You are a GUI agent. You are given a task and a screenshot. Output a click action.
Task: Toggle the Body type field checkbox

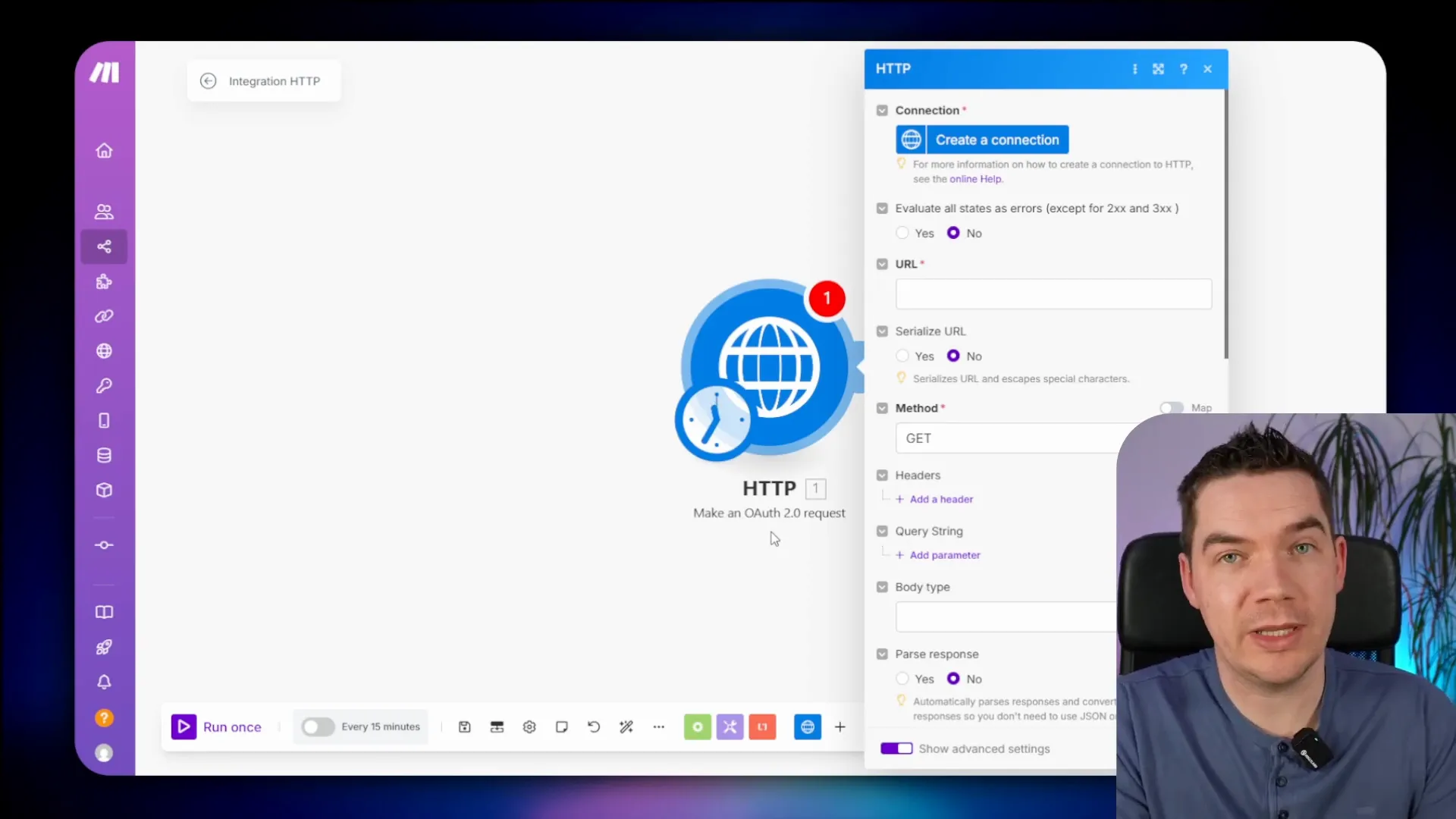(882, 587)
